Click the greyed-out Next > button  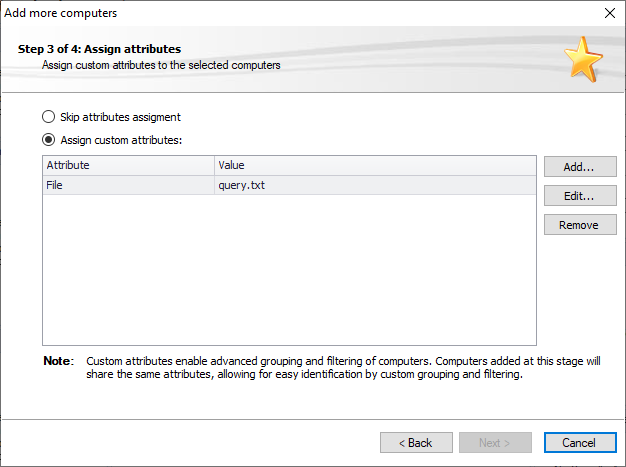point(495,443)
